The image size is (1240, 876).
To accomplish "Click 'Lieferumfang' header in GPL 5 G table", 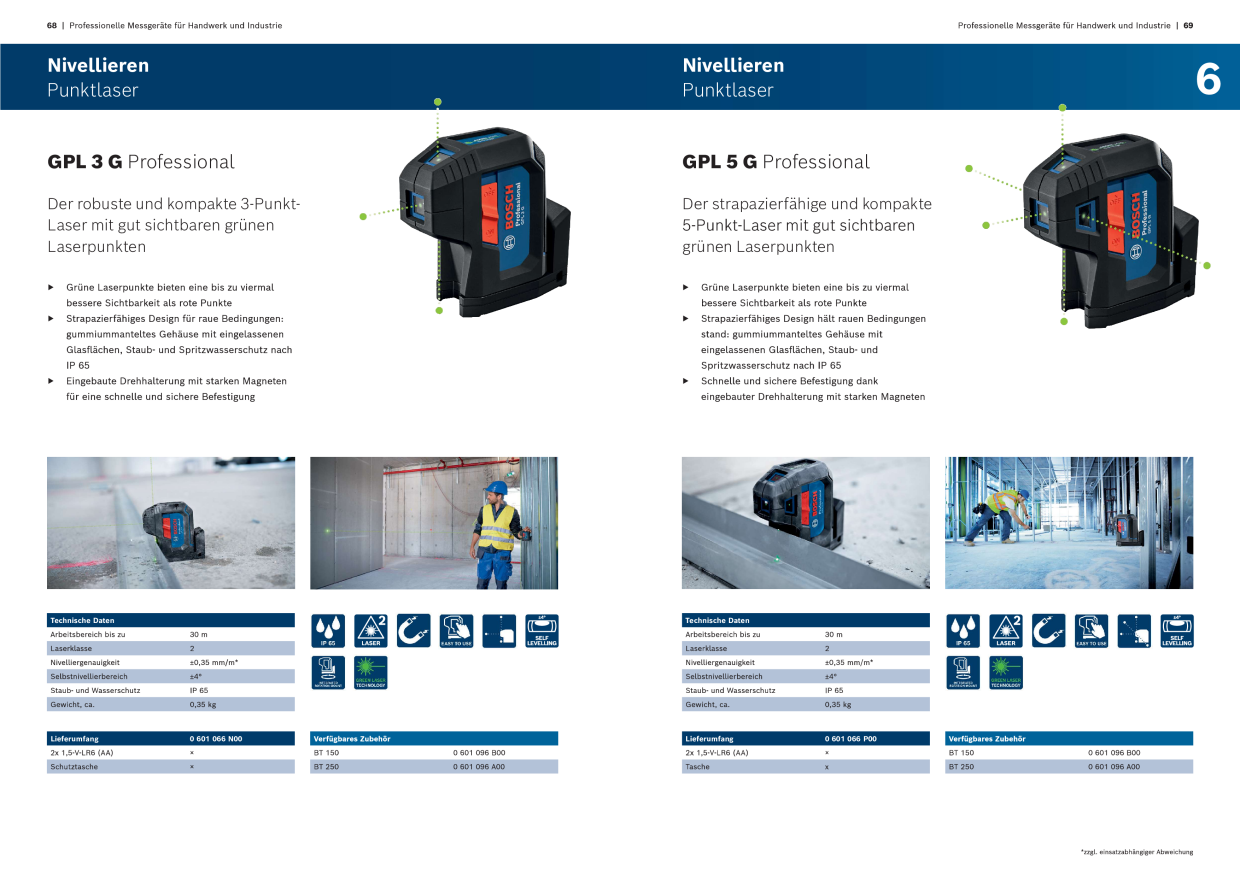I will pyautogui.click(x=710, y=739).
